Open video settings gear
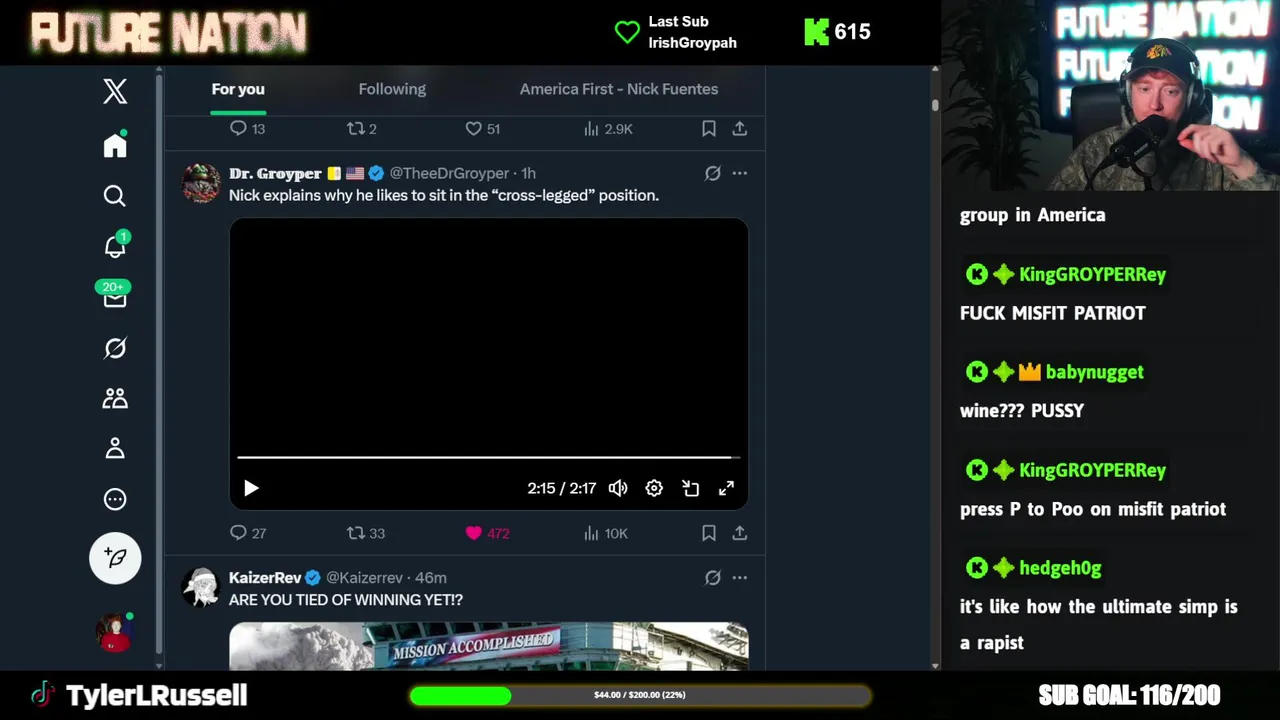This screenshot has height=720, width=1280. 654,488
